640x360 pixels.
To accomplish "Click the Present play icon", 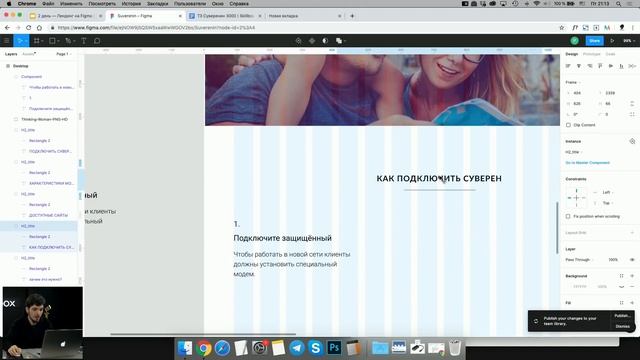I will tap(612, 41).
